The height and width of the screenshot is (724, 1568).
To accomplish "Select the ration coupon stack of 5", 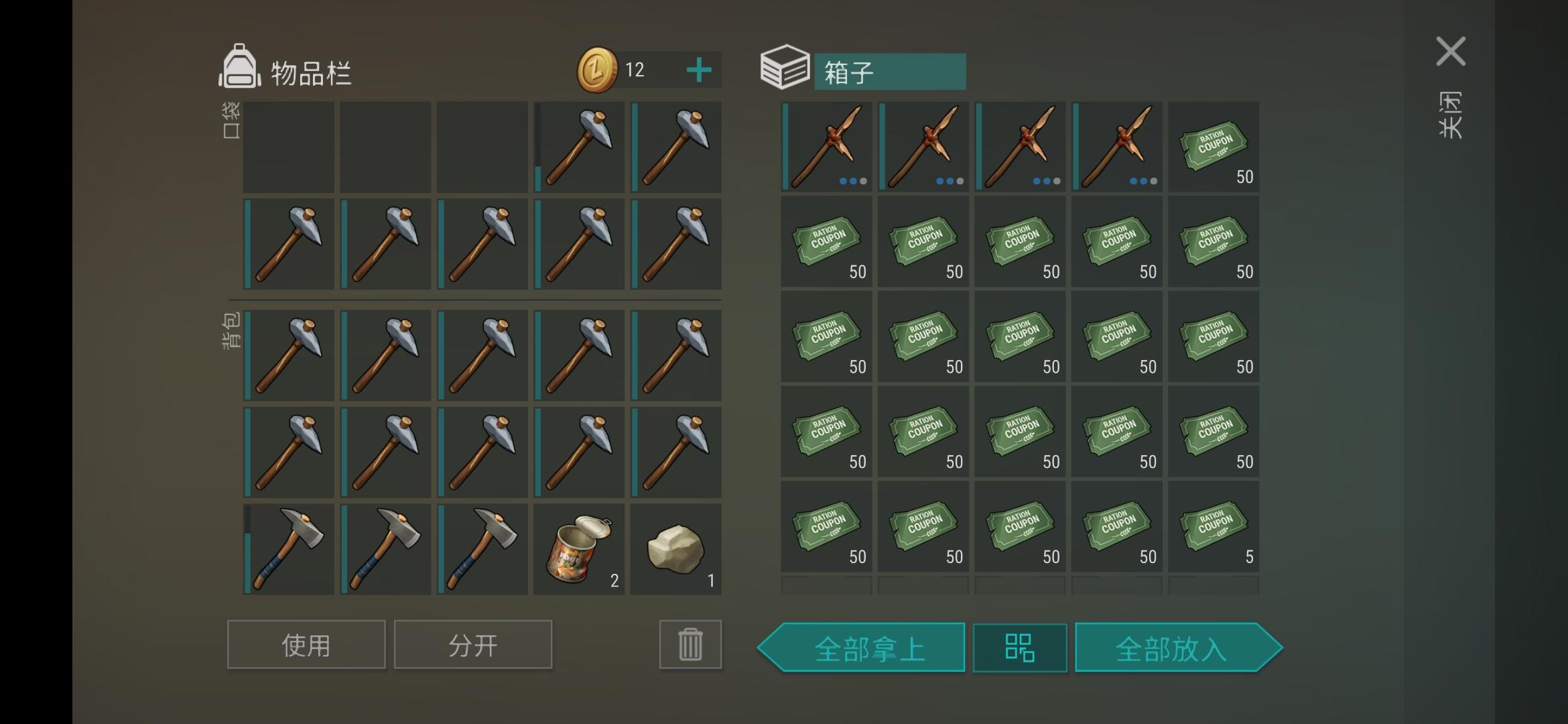I will pyautogui.click(x=1214, y=527).
